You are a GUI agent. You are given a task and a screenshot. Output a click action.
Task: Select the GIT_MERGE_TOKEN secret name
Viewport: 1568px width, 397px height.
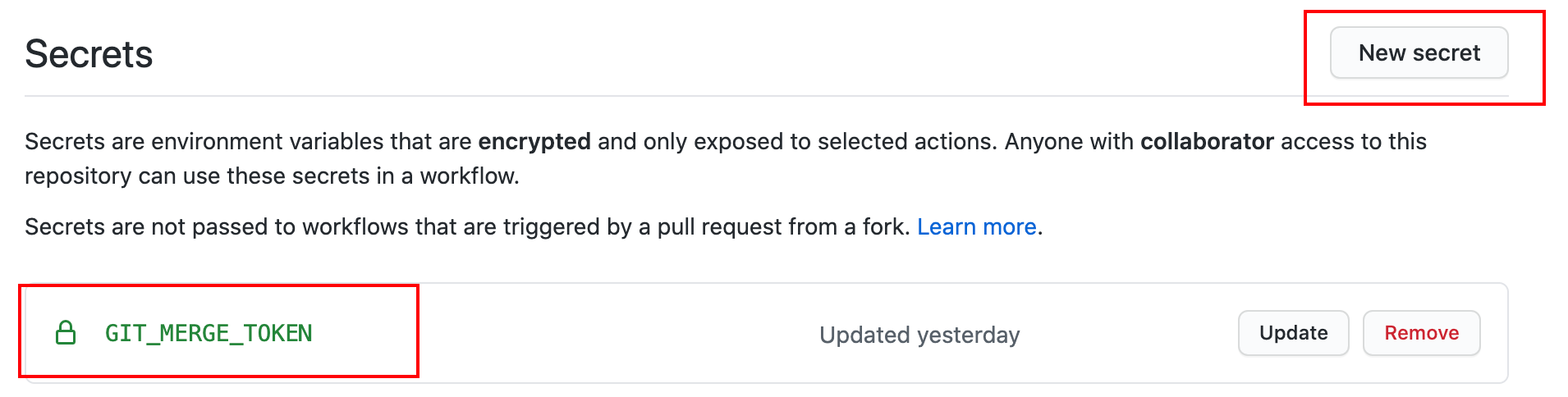click(x=209, y=333)
